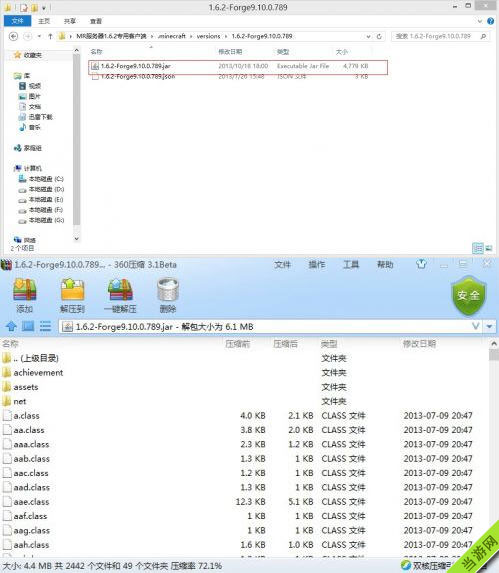Go up one level in 360压缩
This screenshot has width=499, height=573.
[x=11, y=326]
